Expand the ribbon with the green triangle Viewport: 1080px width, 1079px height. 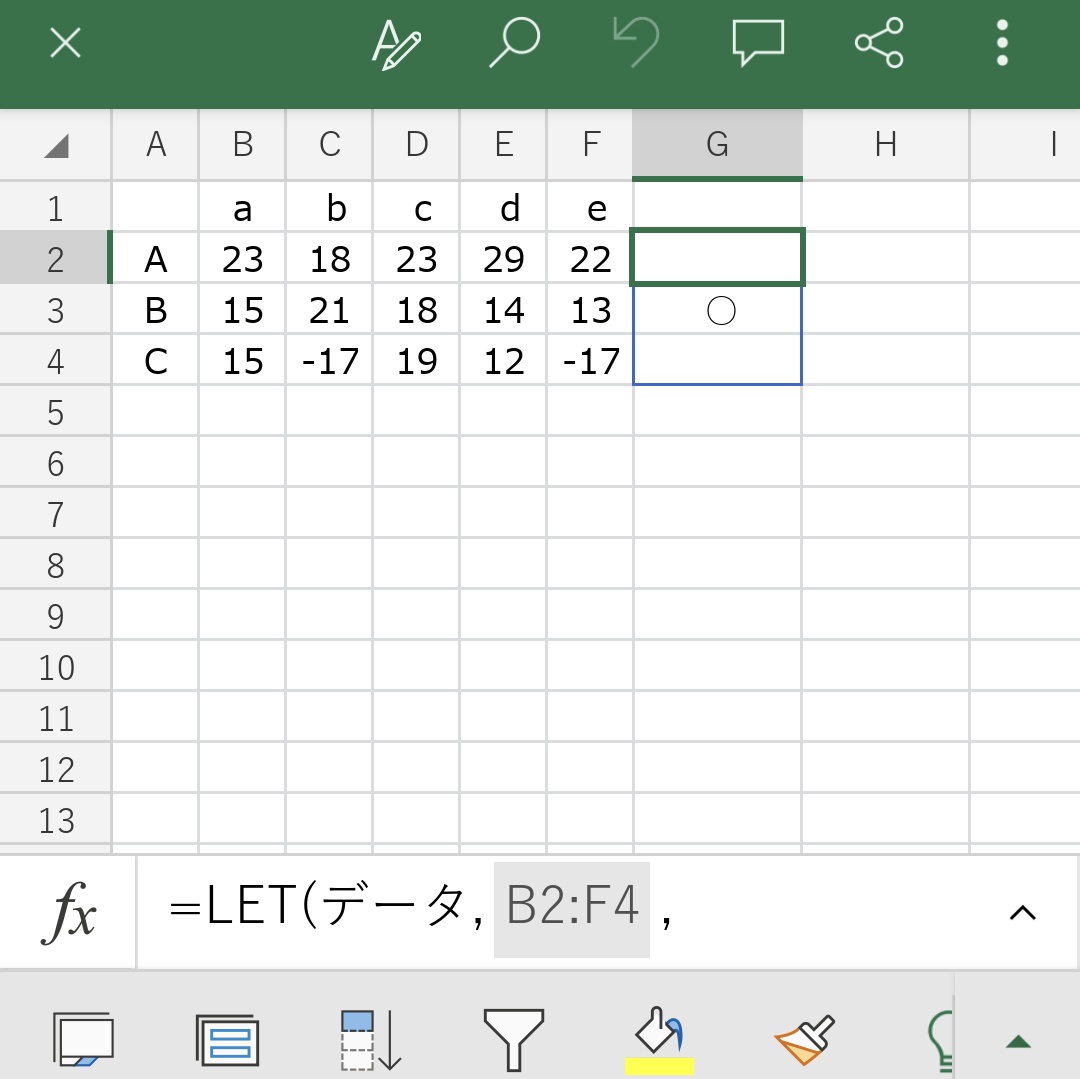1018,1041
